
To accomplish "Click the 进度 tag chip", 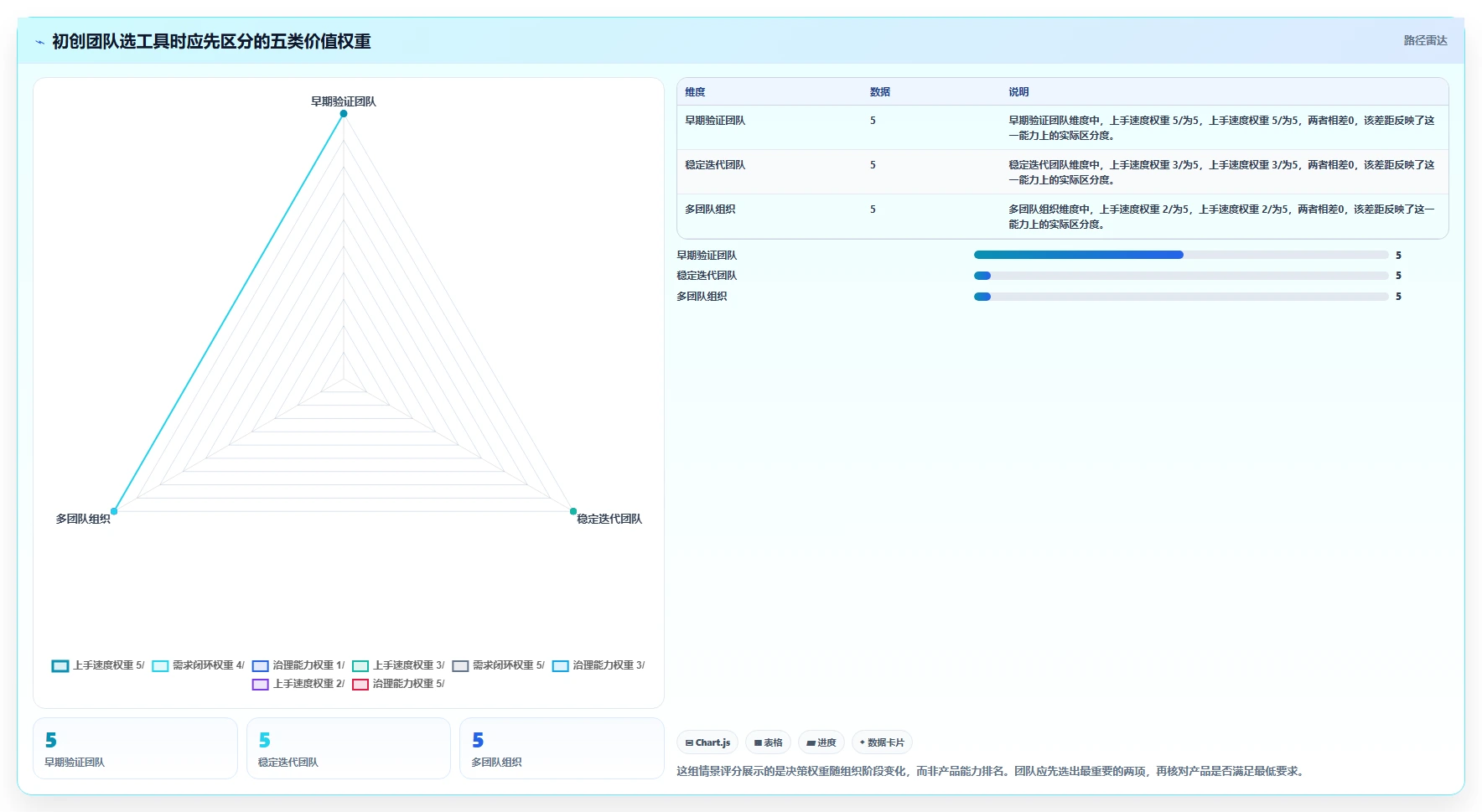I will coord(821,742).
